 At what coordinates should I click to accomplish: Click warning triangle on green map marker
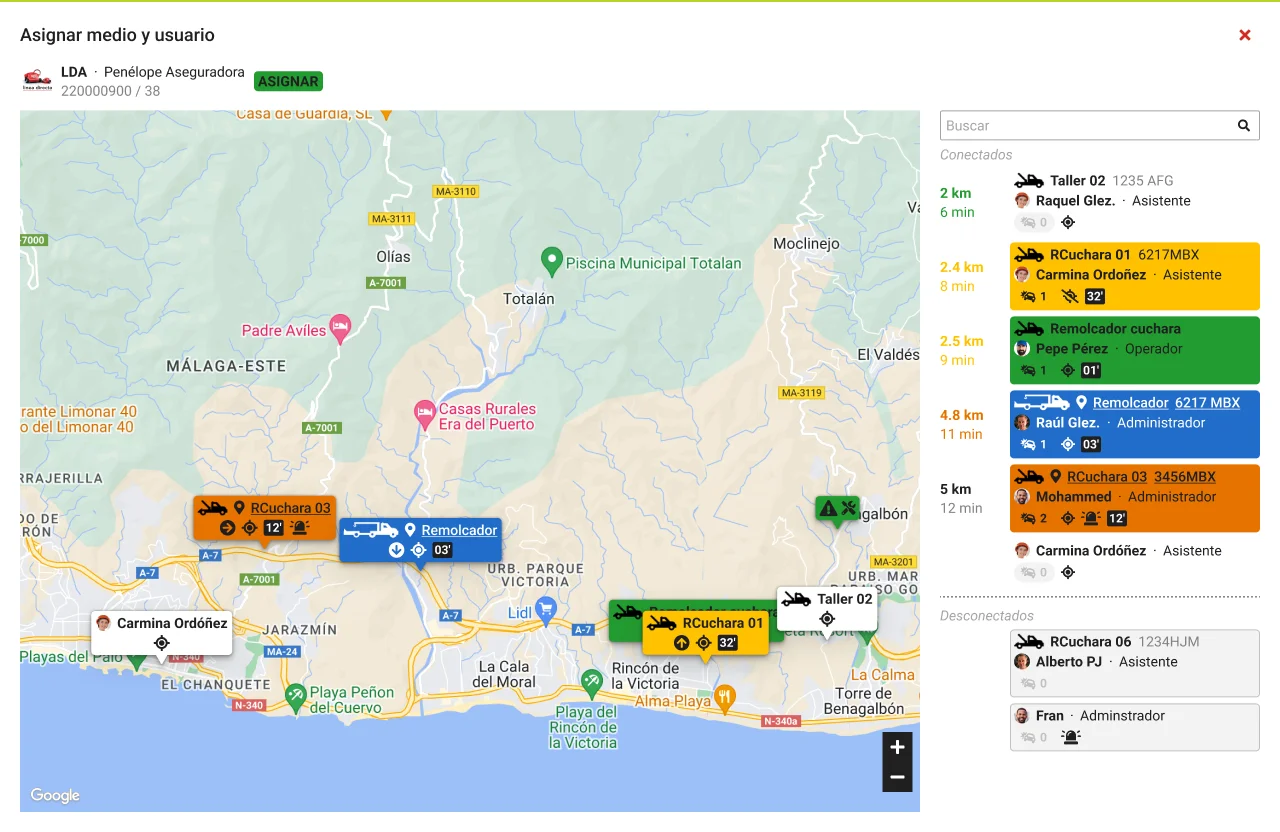pyautogui.click(x=828, y=508)
